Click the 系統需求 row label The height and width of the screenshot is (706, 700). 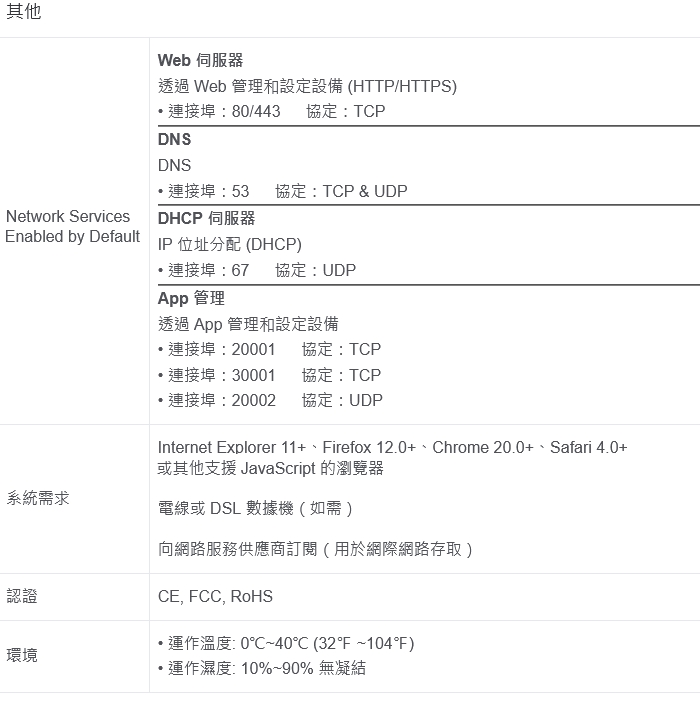pos(38,498)
